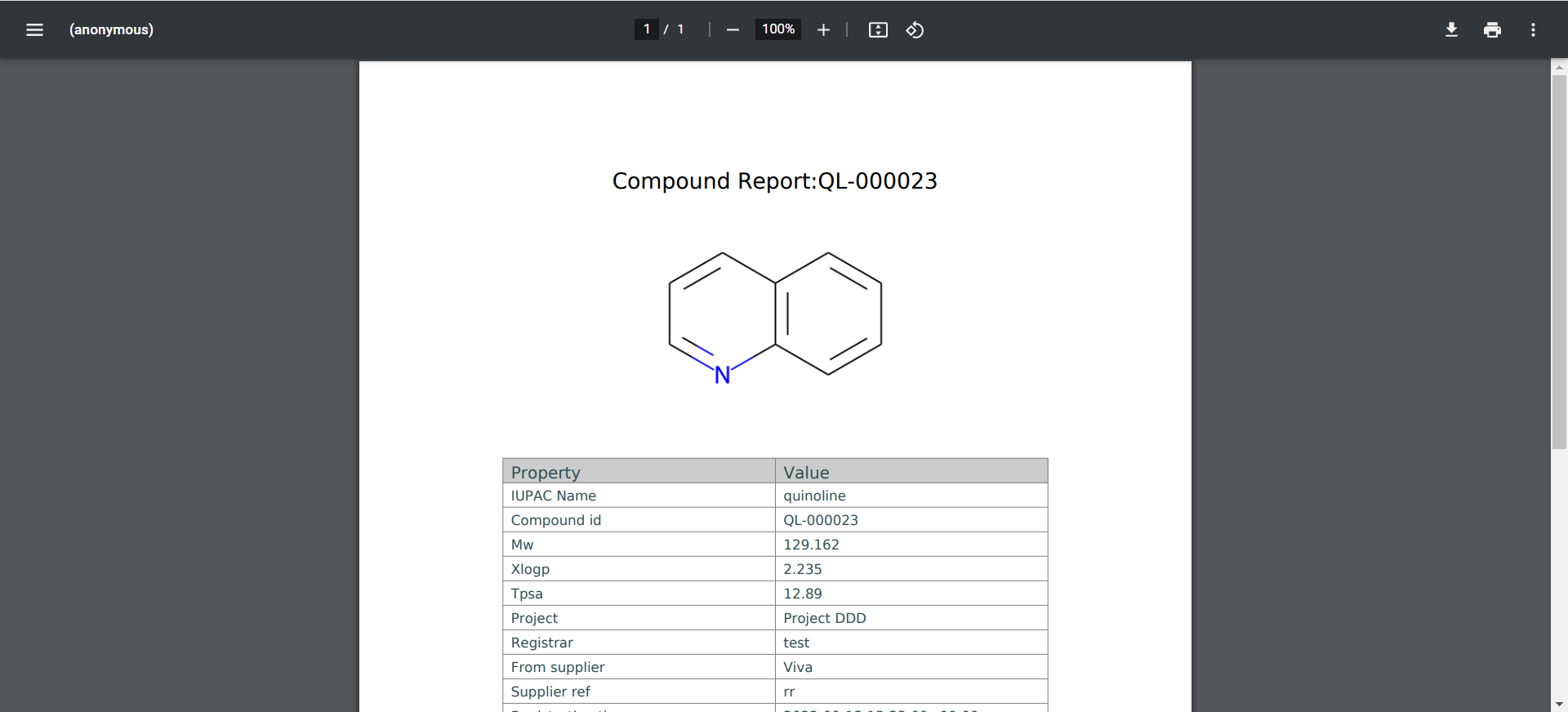The height and width of the screenshot is (712, 1568).
Task: Click the fit to page icon
Action: tap(878, 29)
